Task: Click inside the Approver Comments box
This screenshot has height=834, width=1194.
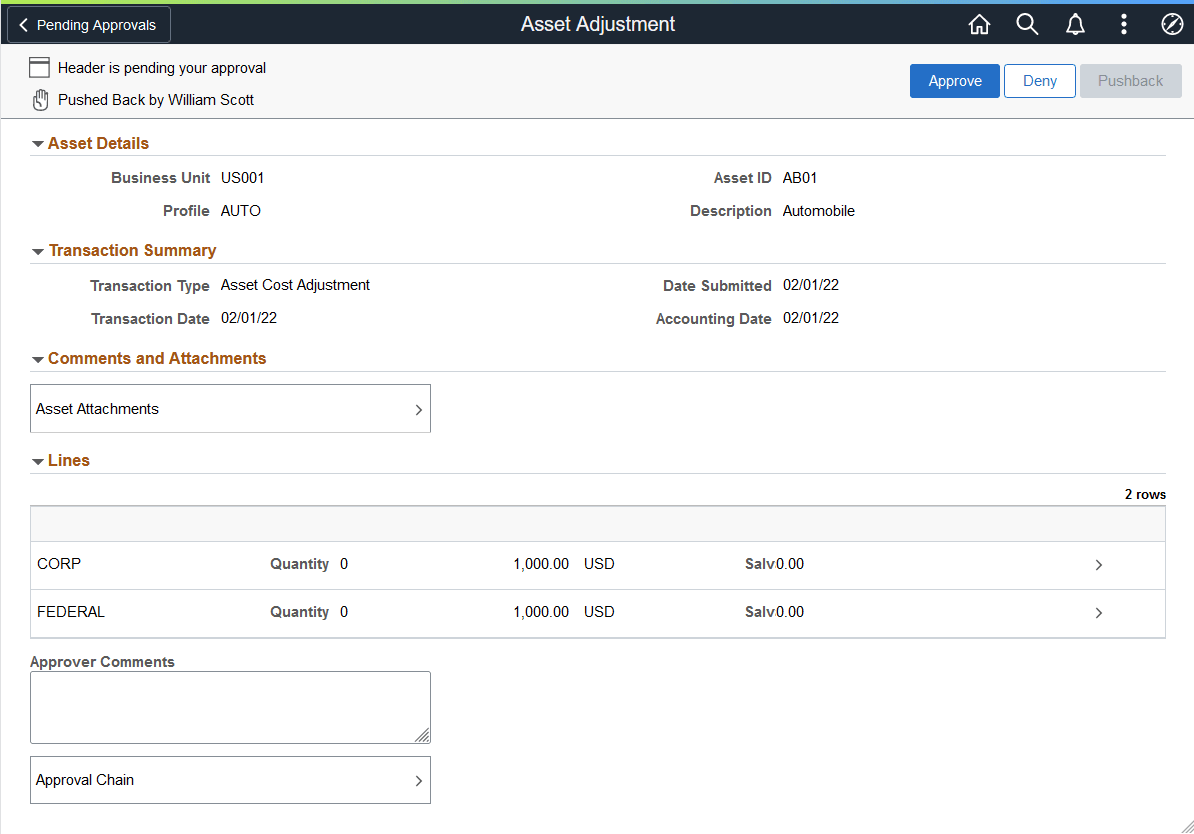Action: pos(230,706)
